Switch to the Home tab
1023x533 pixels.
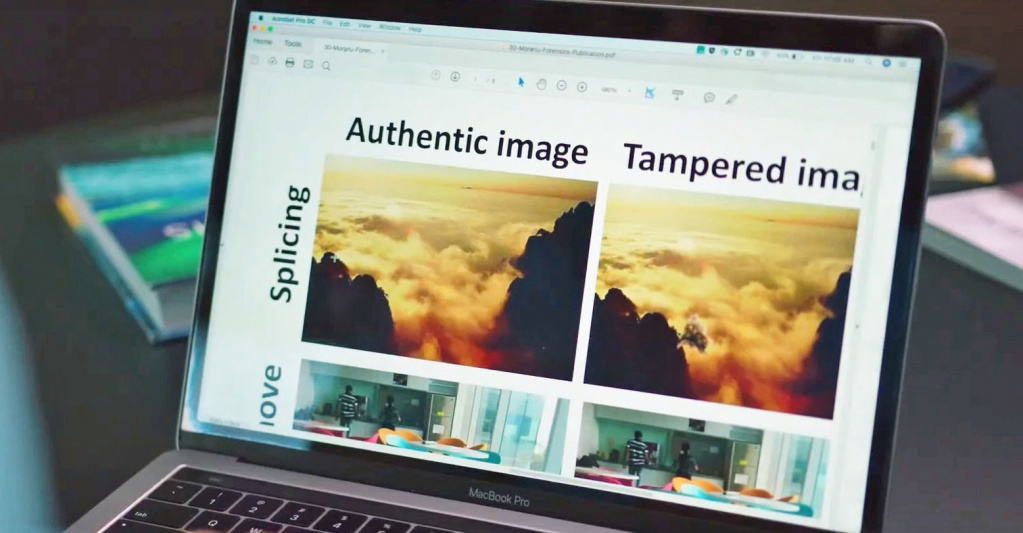262,41
